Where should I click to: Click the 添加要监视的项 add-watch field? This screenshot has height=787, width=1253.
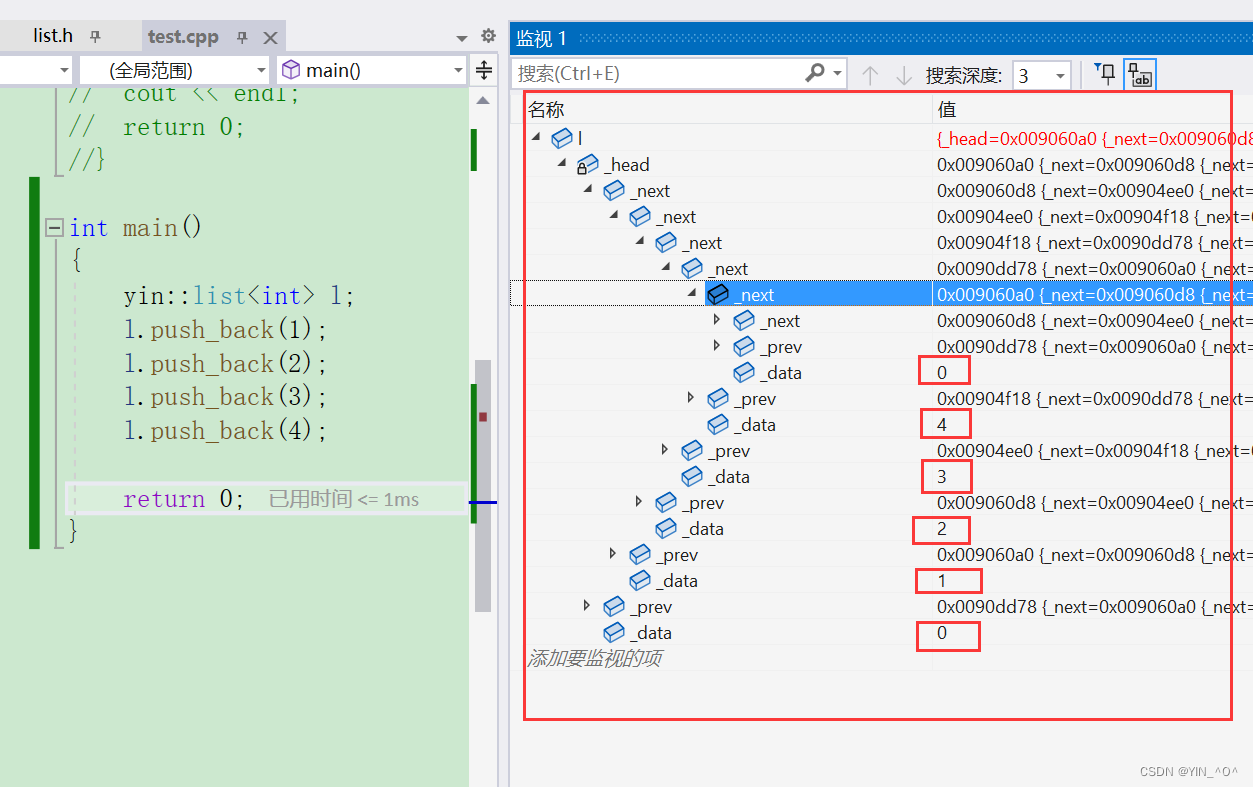[594, 658]
